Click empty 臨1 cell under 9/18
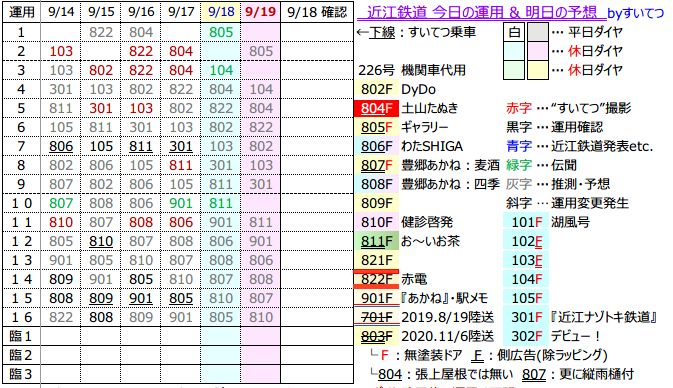Viewport: 673px width, 388px height. (x=221, y=336)
